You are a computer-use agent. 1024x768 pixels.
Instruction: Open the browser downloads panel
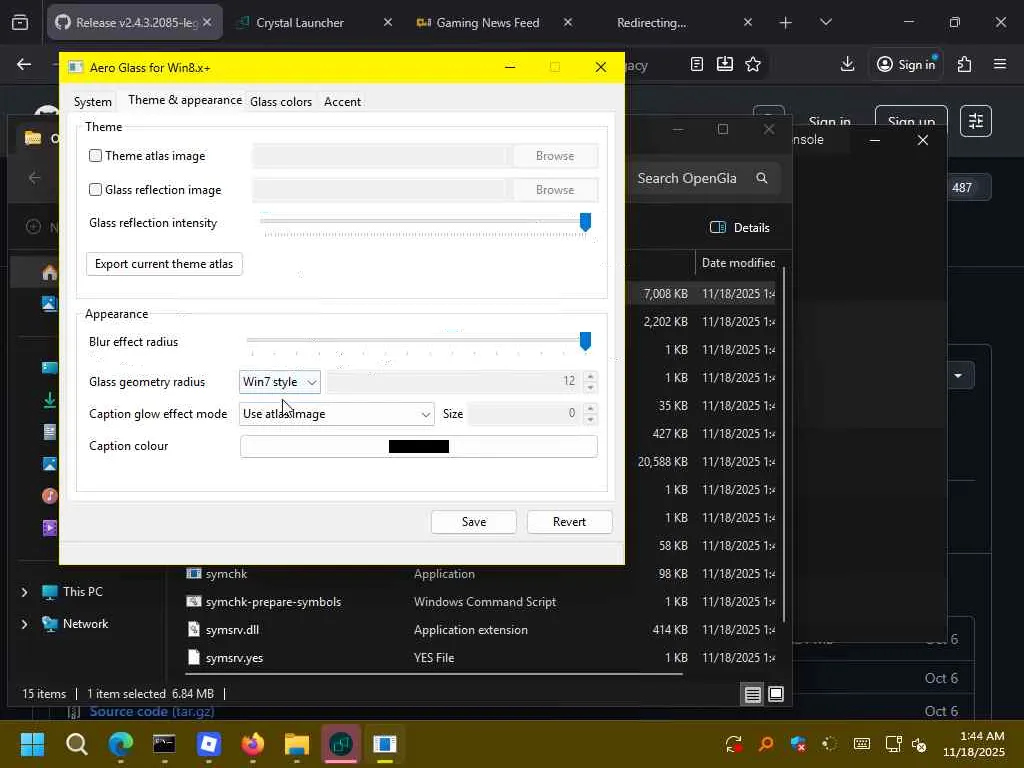click(847, 64)
